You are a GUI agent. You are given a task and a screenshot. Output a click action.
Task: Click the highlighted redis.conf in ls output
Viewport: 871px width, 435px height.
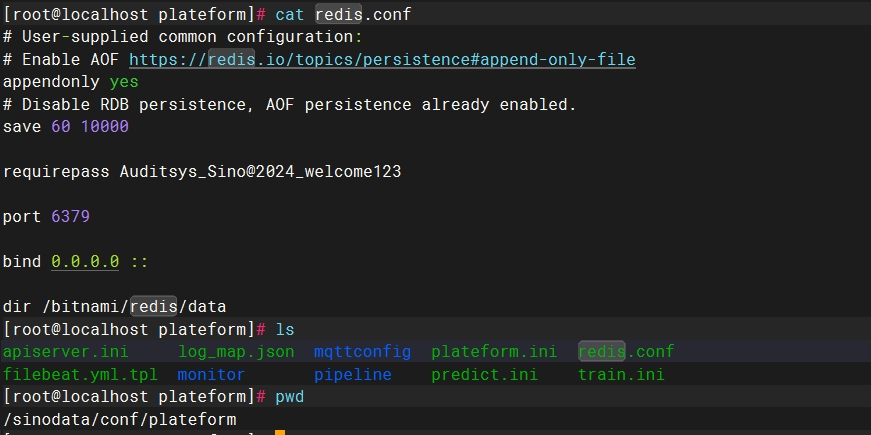point(626,351)
